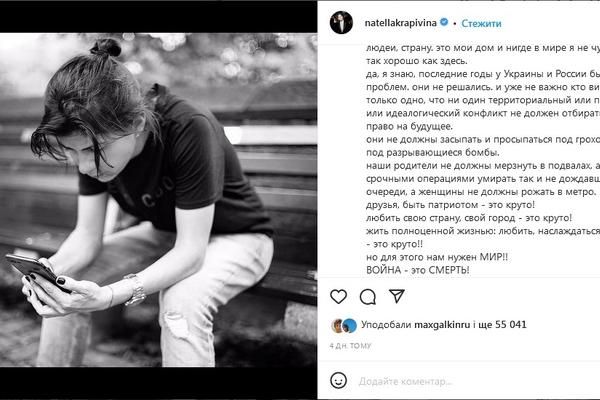Click caption line 'под разрывающиеся бомбы.'
Viewport: 600px width, 400px height.
coord(432,153)
